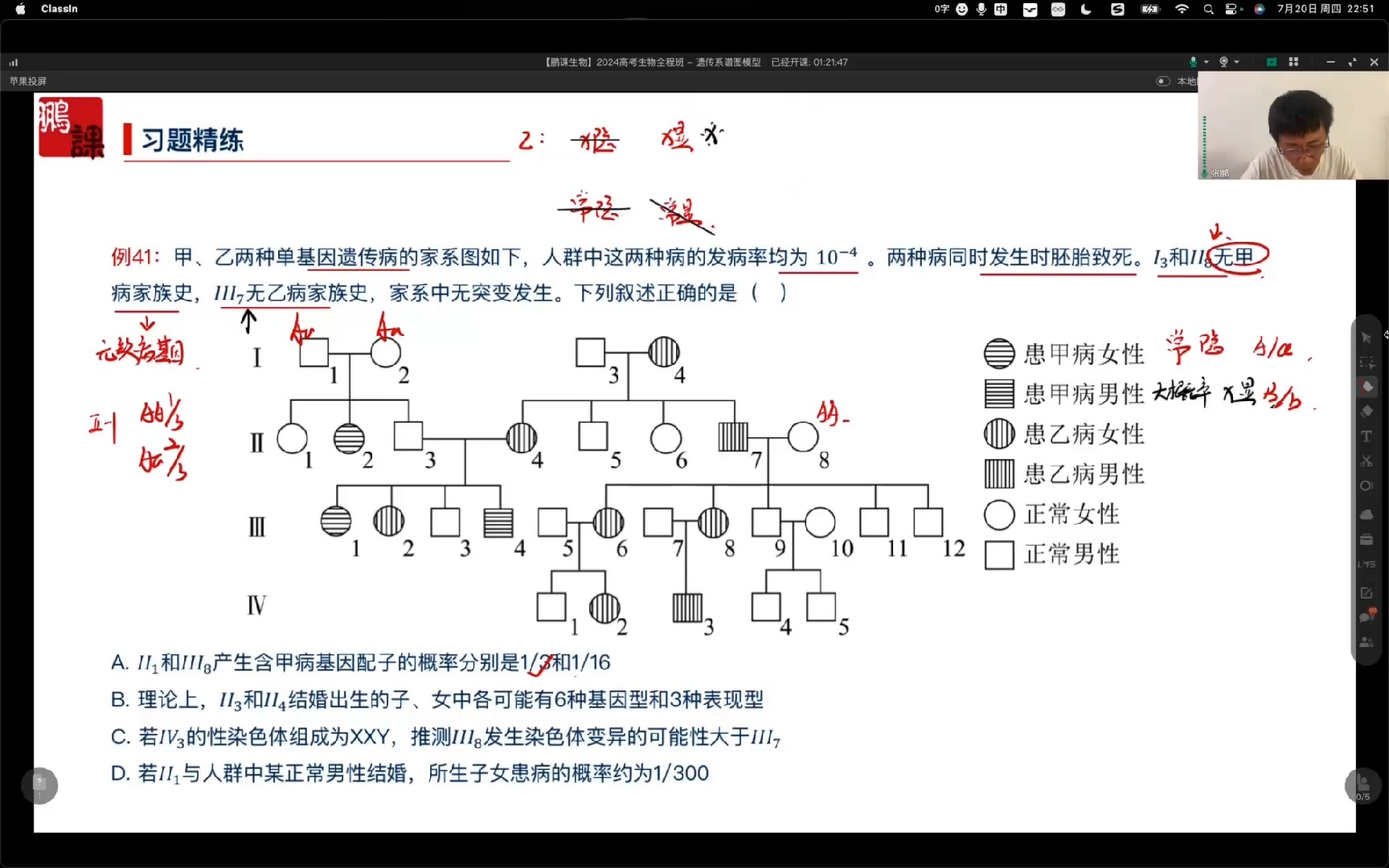Open the four-square layout grid icon
This screenshot has width=1389, height=868.
pos(1293,62)
